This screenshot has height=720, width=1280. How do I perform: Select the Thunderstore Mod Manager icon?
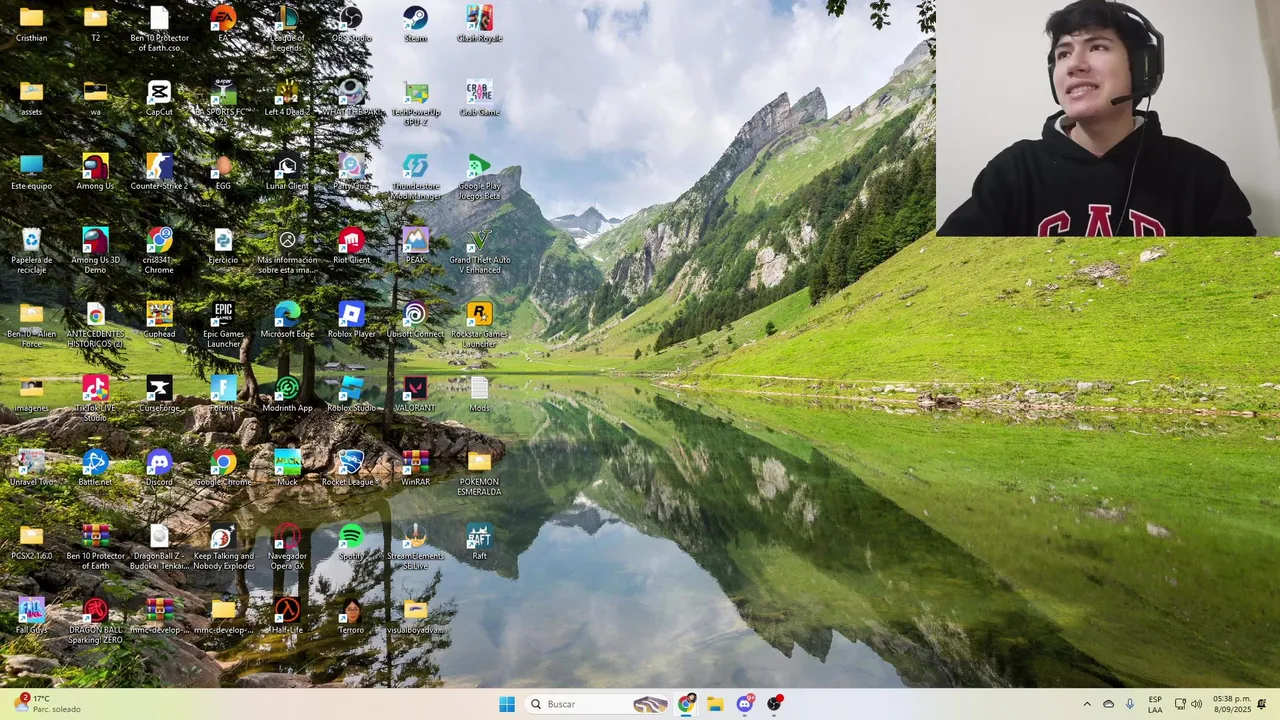pos(415,177)
